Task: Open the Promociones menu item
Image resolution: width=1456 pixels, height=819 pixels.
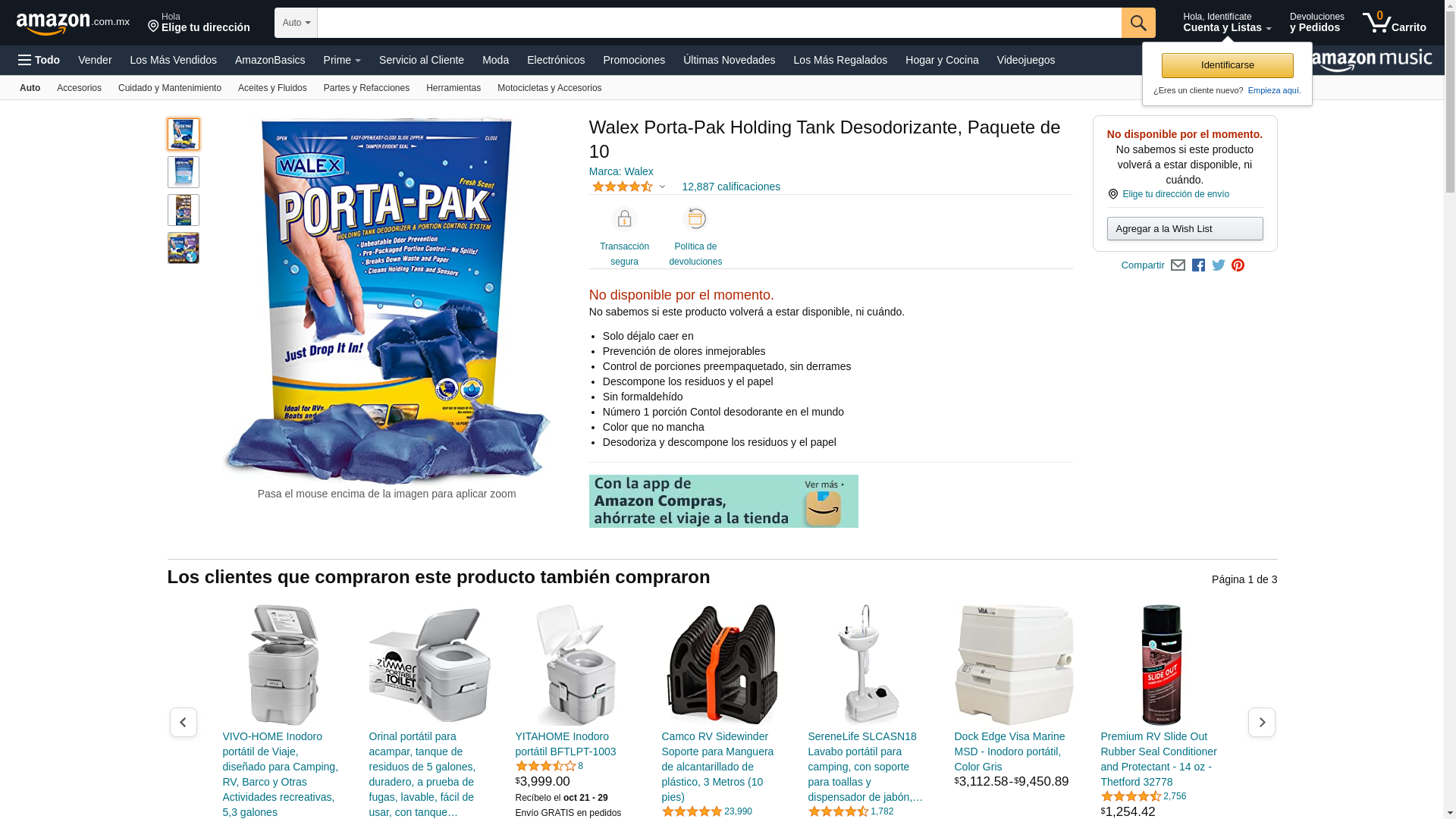Action: click(x=634, y=60)
